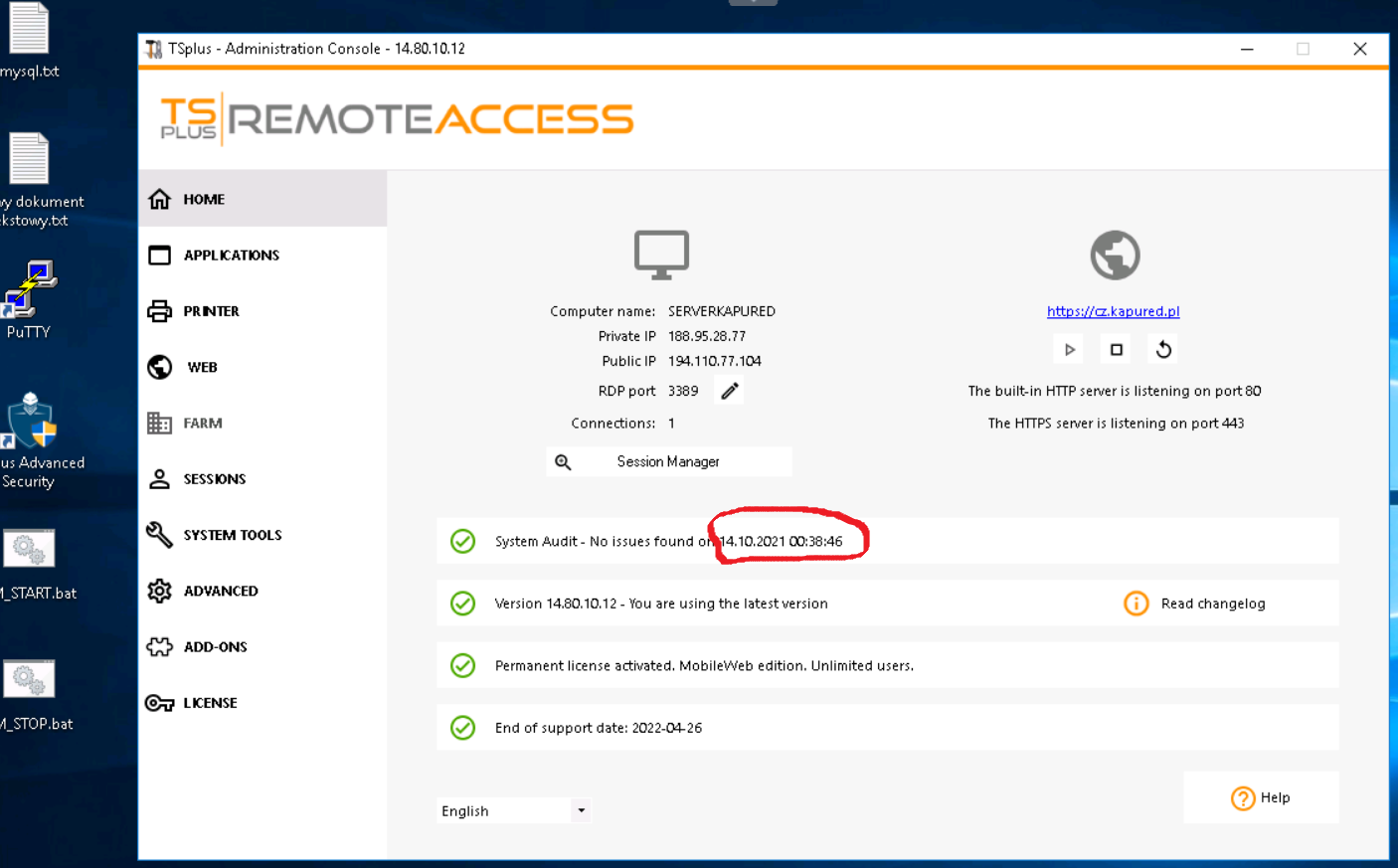Select System Tools in the sidebar

[x=232, y=535]
